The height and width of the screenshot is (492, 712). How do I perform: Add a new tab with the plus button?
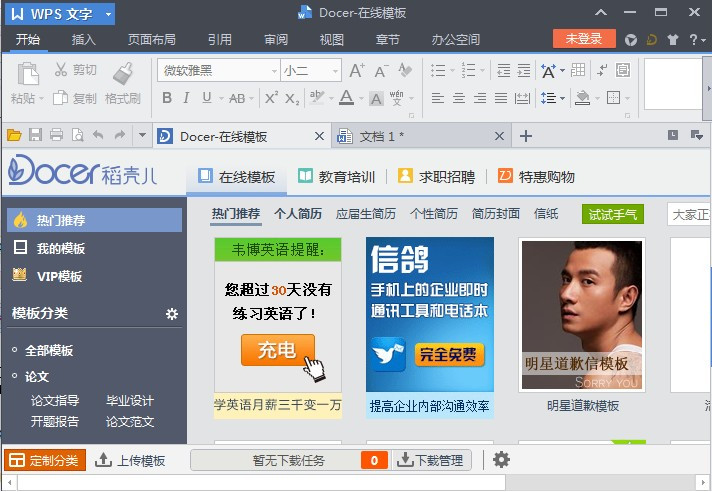tap(525, 136)
